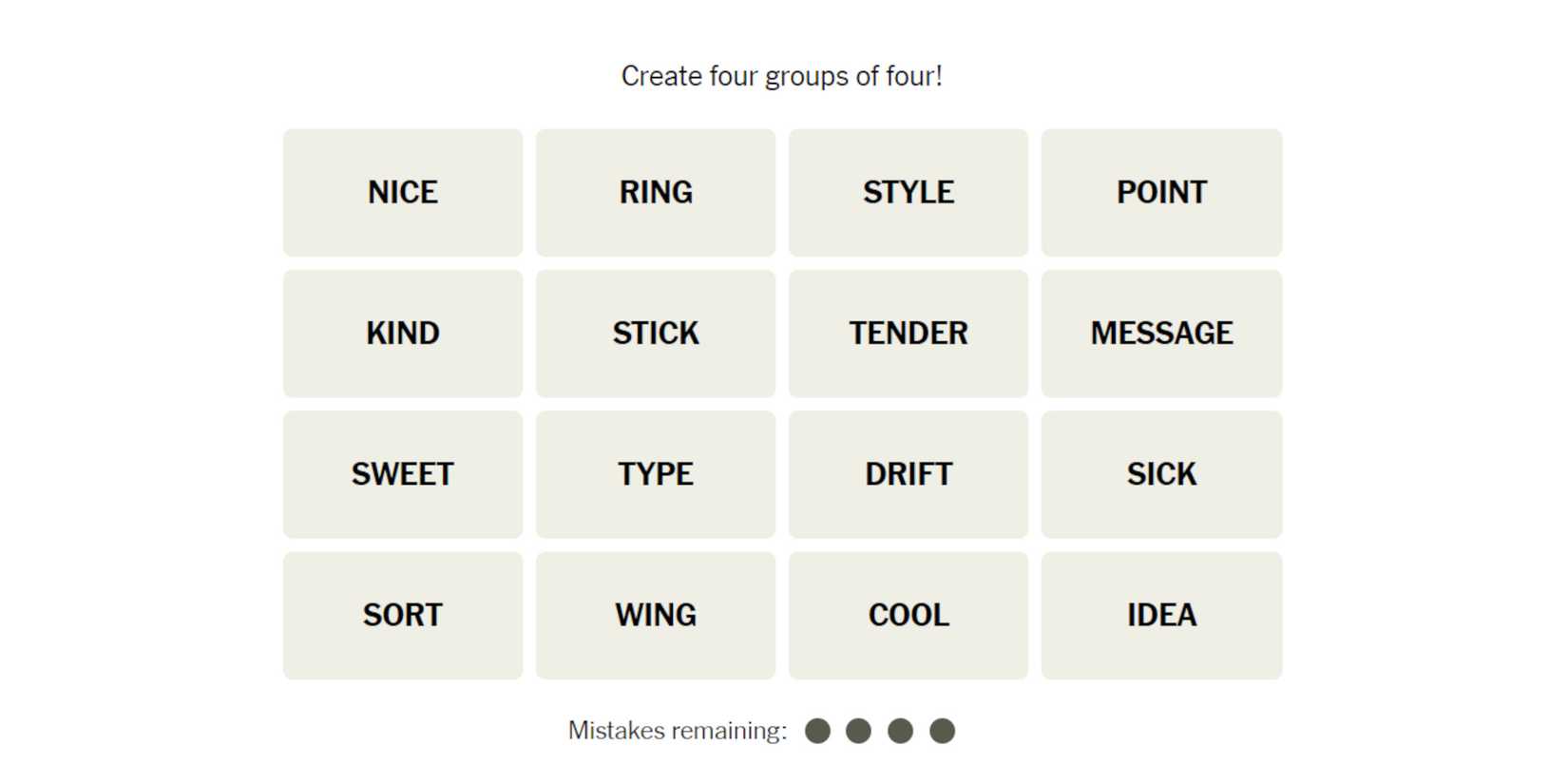Select the SWEET tile
The image size is (1568, 784).
pos(403,474)
